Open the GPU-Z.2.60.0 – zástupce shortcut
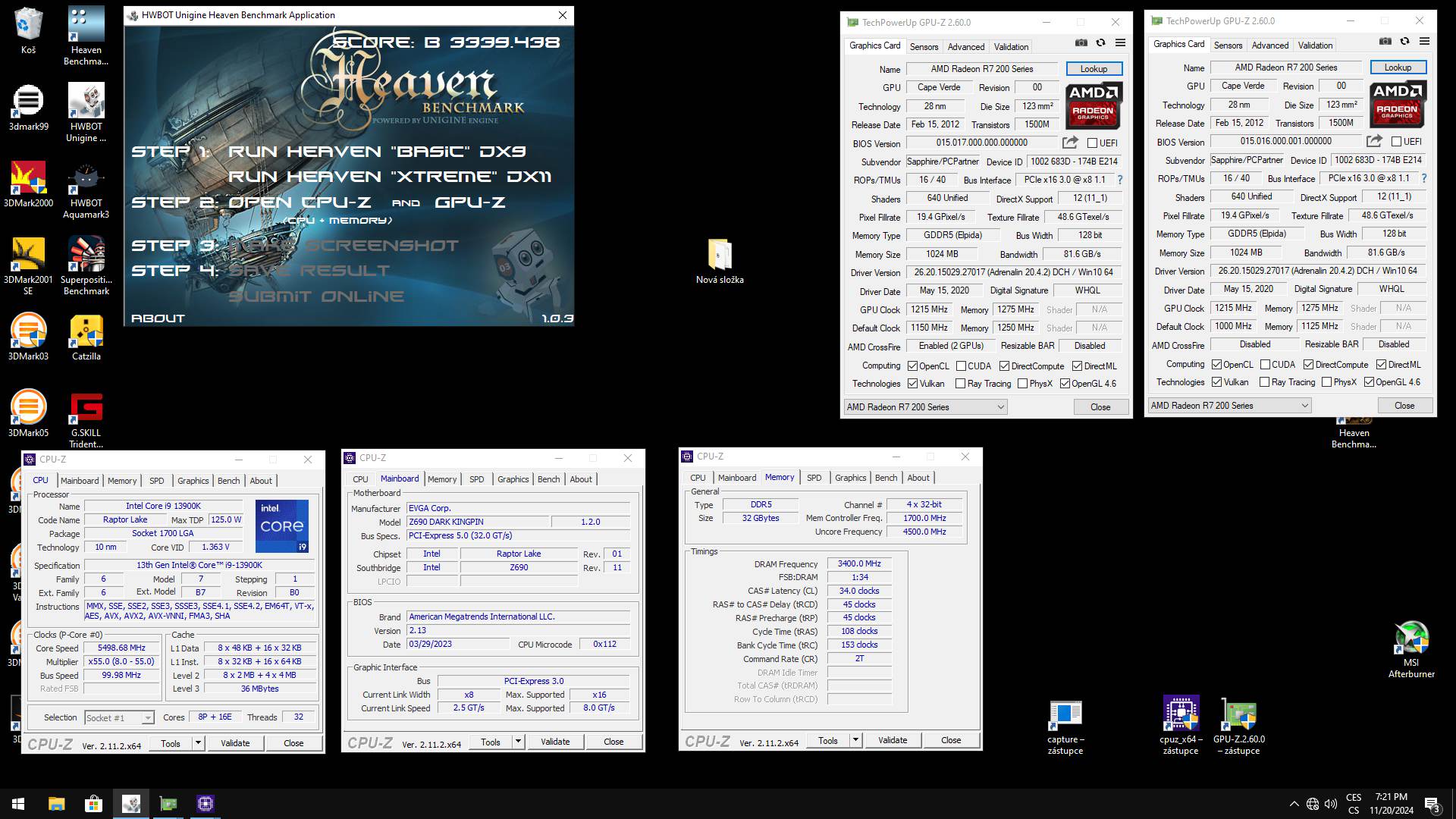Image resolution: width=1456 pixels, height=819 pixels. click(x=1239, y=726)
